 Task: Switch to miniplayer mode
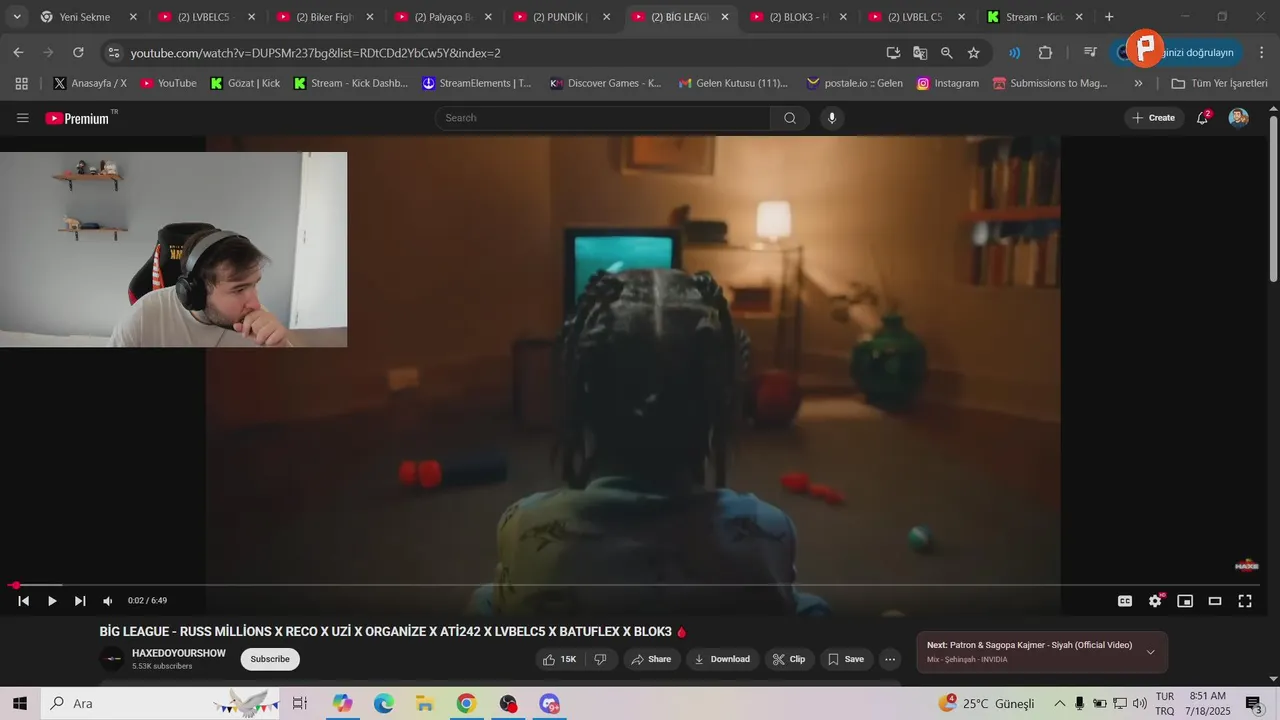pos(1185,601)
